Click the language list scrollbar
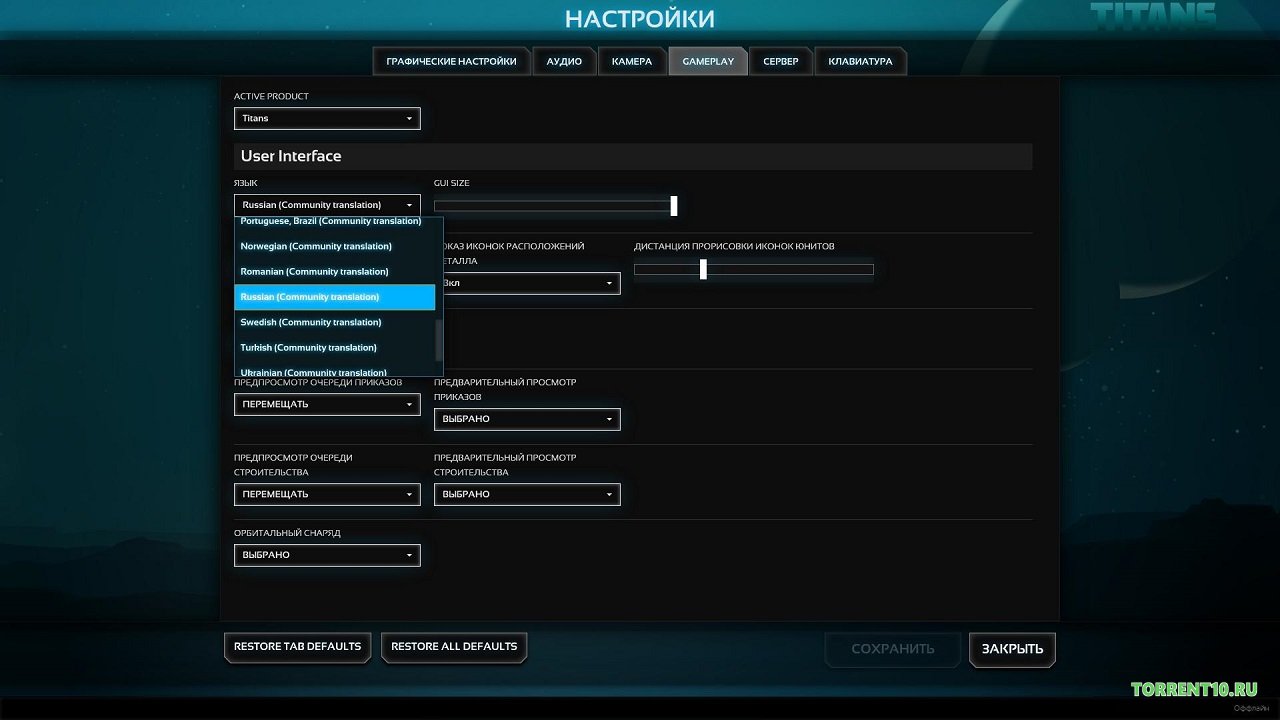 pos(439,340)
